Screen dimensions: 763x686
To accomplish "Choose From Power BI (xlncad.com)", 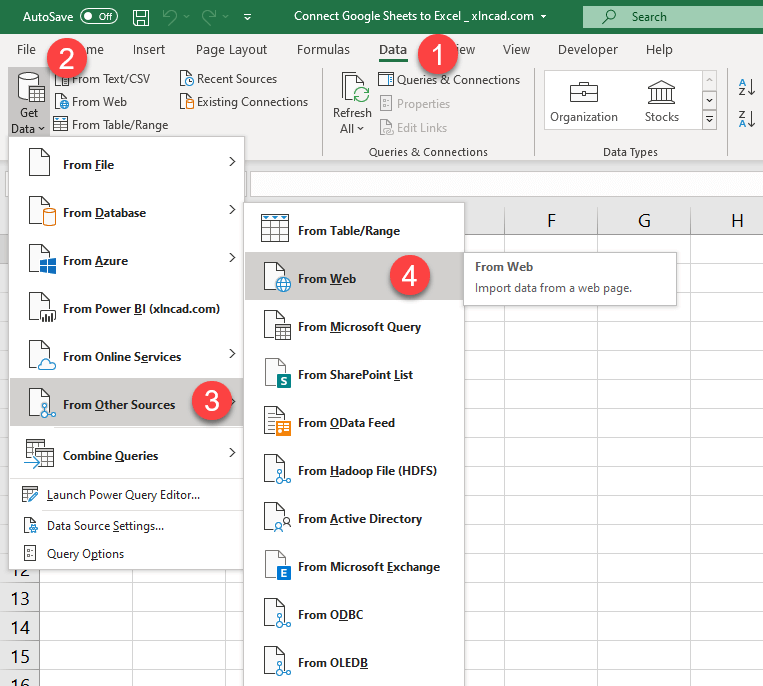I will (127, 308).
